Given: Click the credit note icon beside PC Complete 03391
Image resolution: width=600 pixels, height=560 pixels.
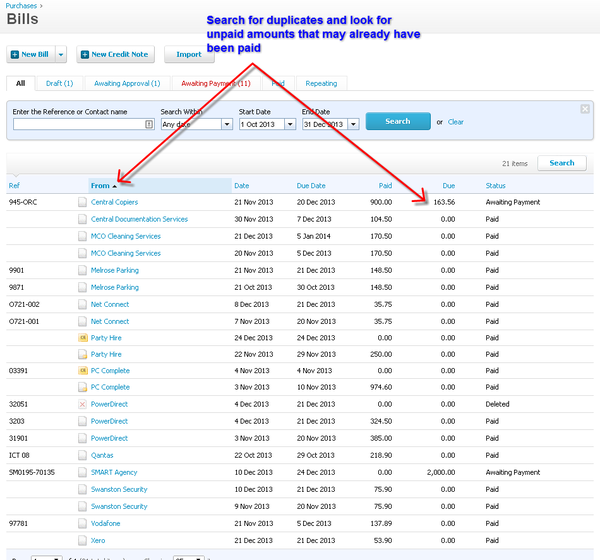Looking at the screenshot, I should (83, 371).
